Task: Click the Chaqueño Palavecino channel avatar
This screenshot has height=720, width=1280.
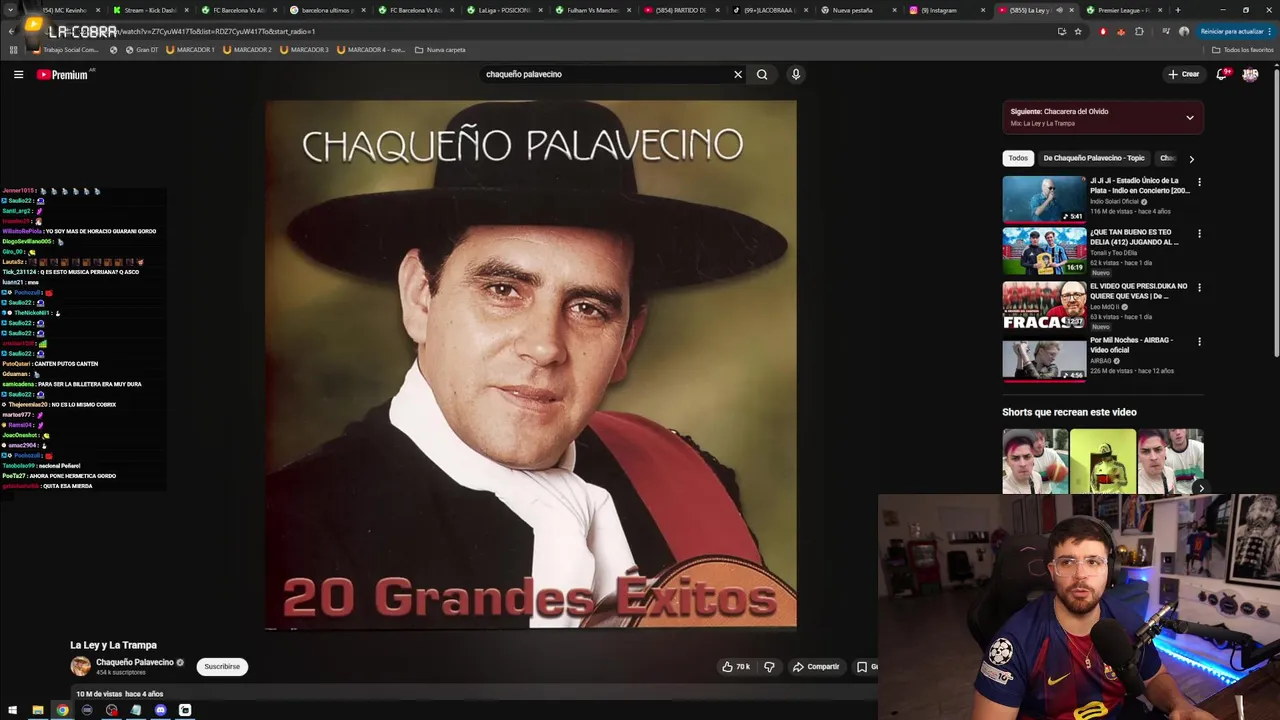Action: coord(80,666)
